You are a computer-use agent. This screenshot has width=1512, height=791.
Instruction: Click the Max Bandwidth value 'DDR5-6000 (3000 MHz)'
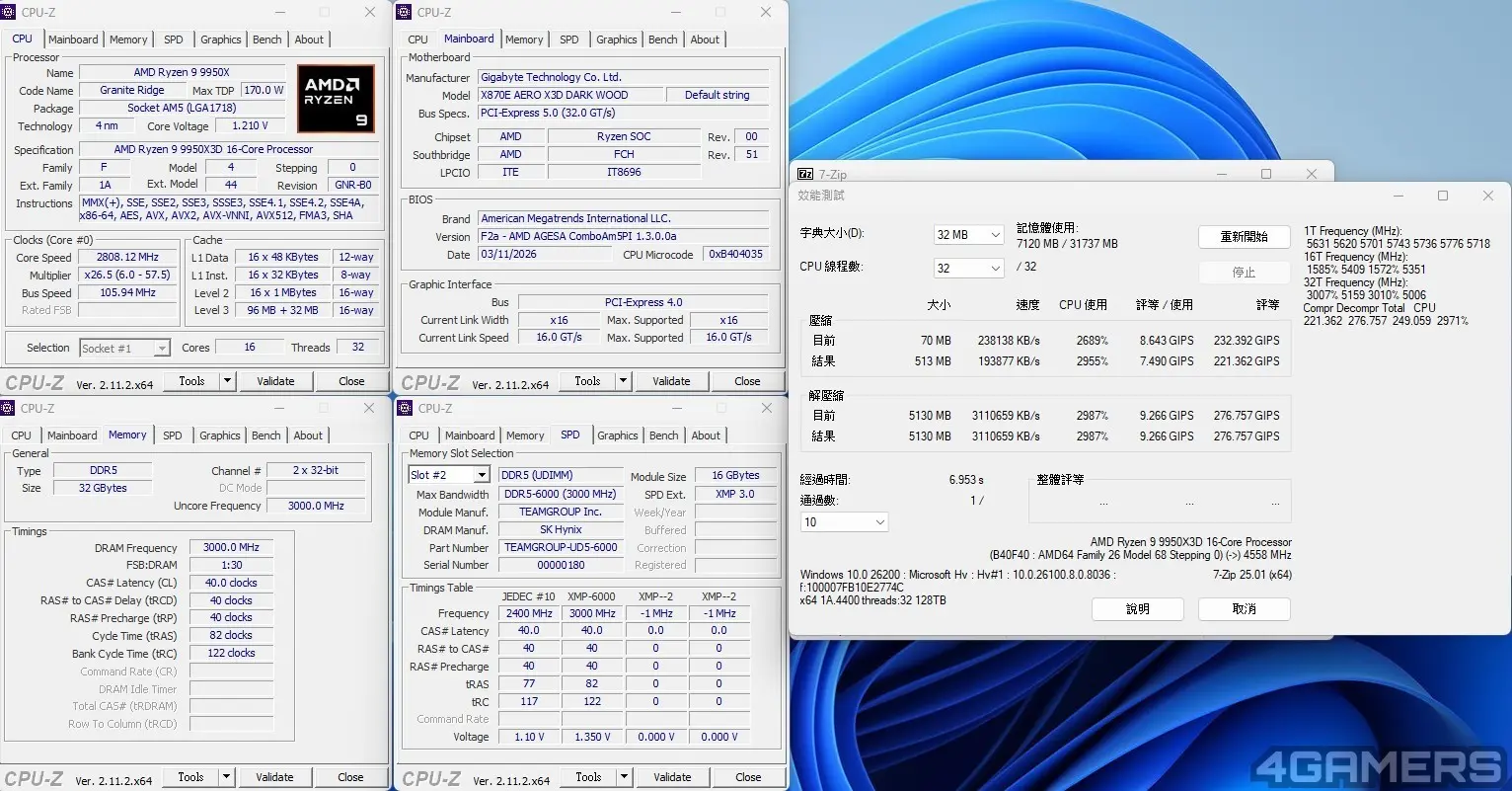coord(561,495)
